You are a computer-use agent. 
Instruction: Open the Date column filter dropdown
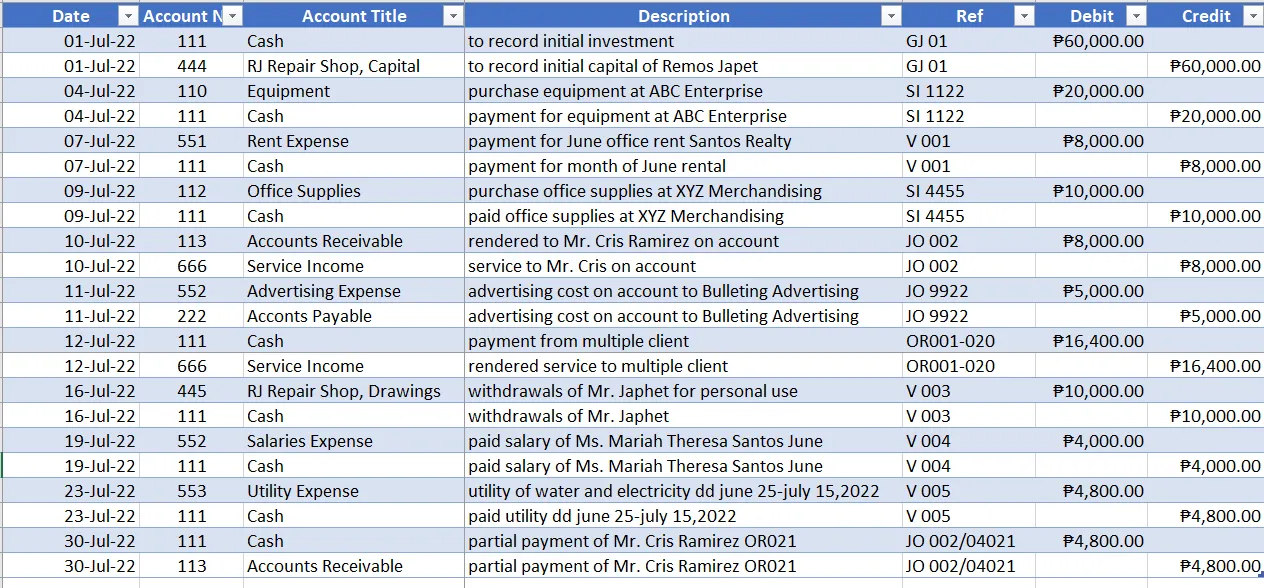(127, 16)
